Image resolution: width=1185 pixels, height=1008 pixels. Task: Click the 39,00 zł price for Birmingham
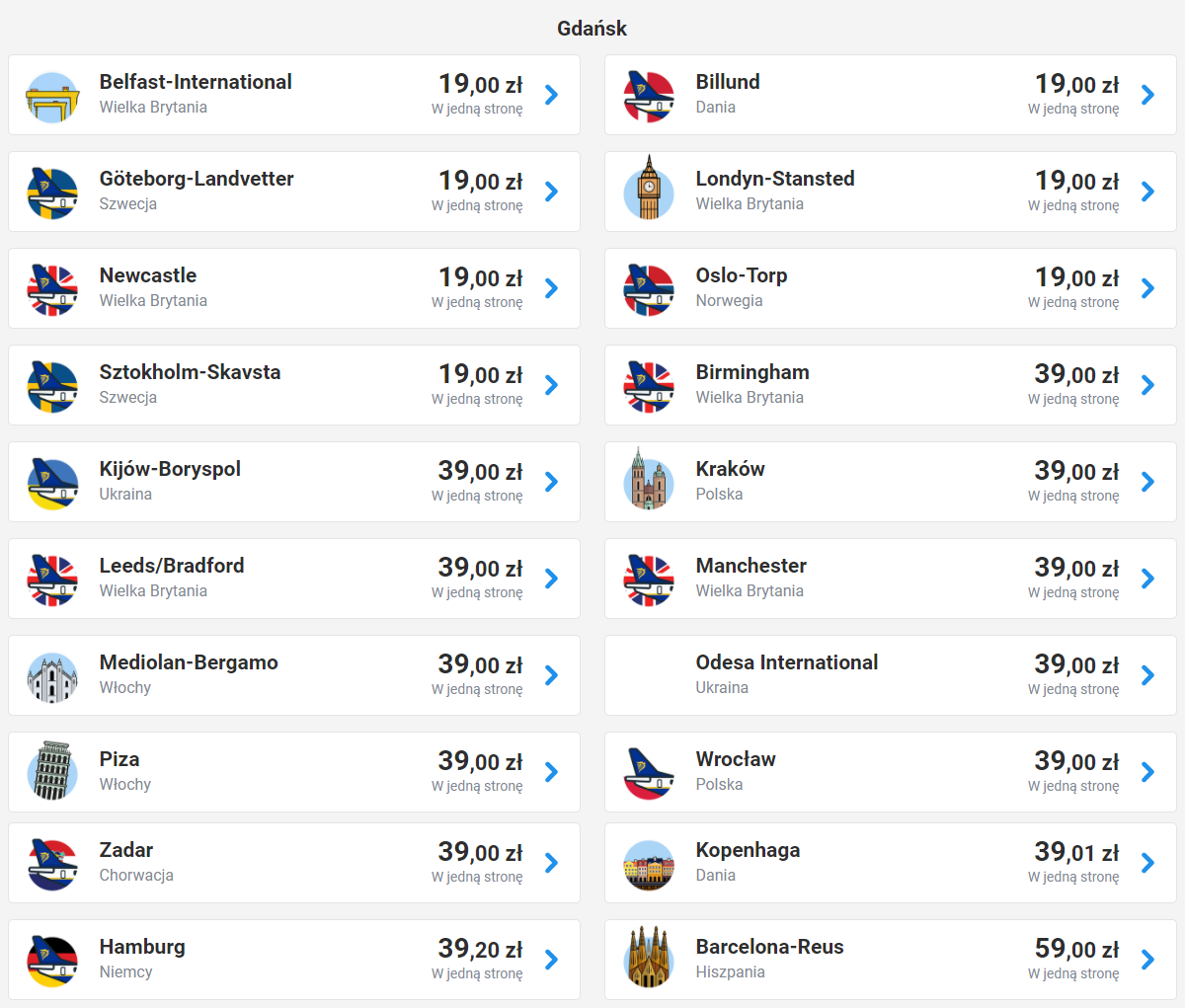click(x=1076, y=375)
